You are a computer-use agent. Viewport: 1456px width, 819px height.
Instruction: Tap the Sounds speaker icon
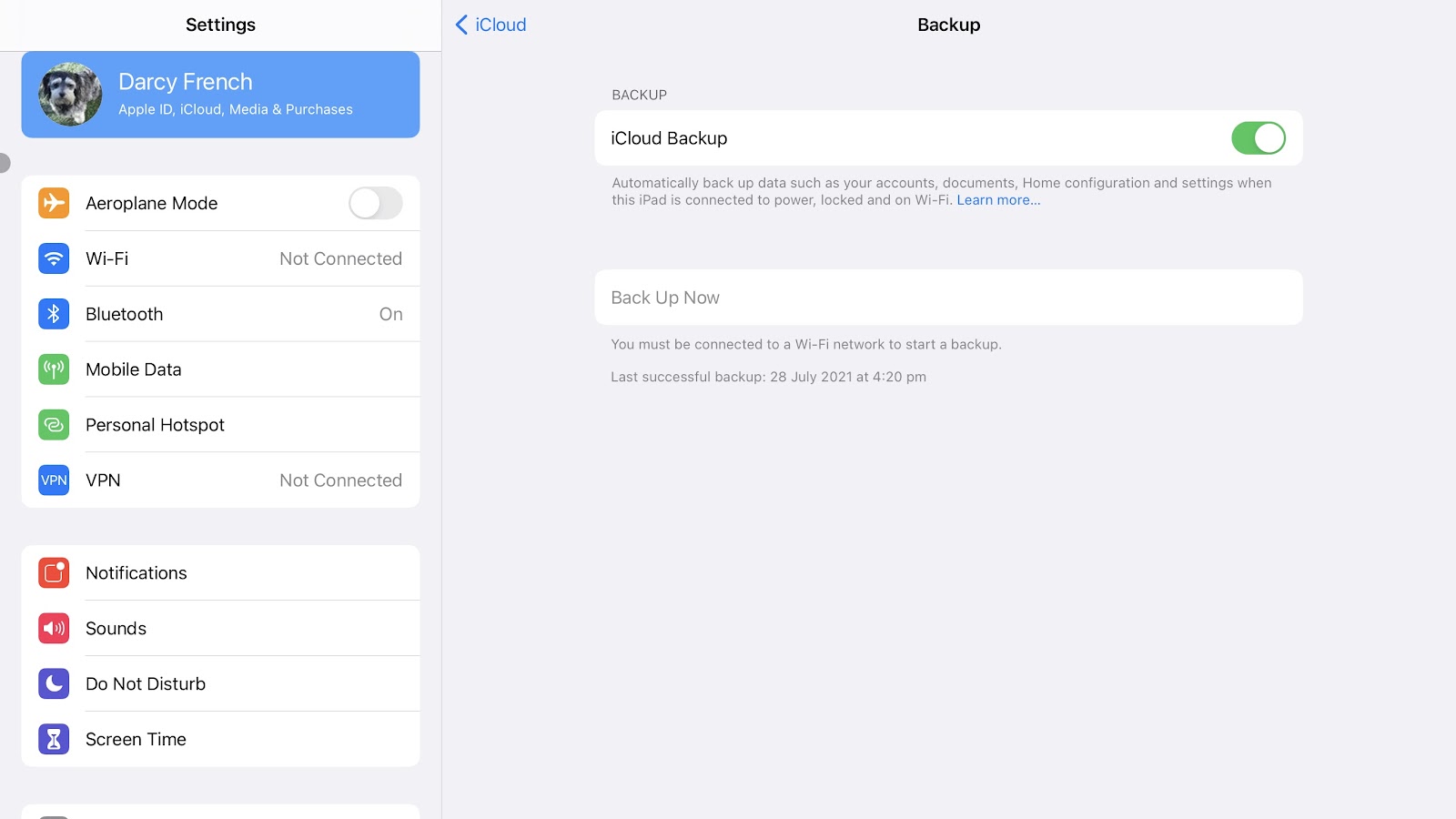tap(54, 629)
